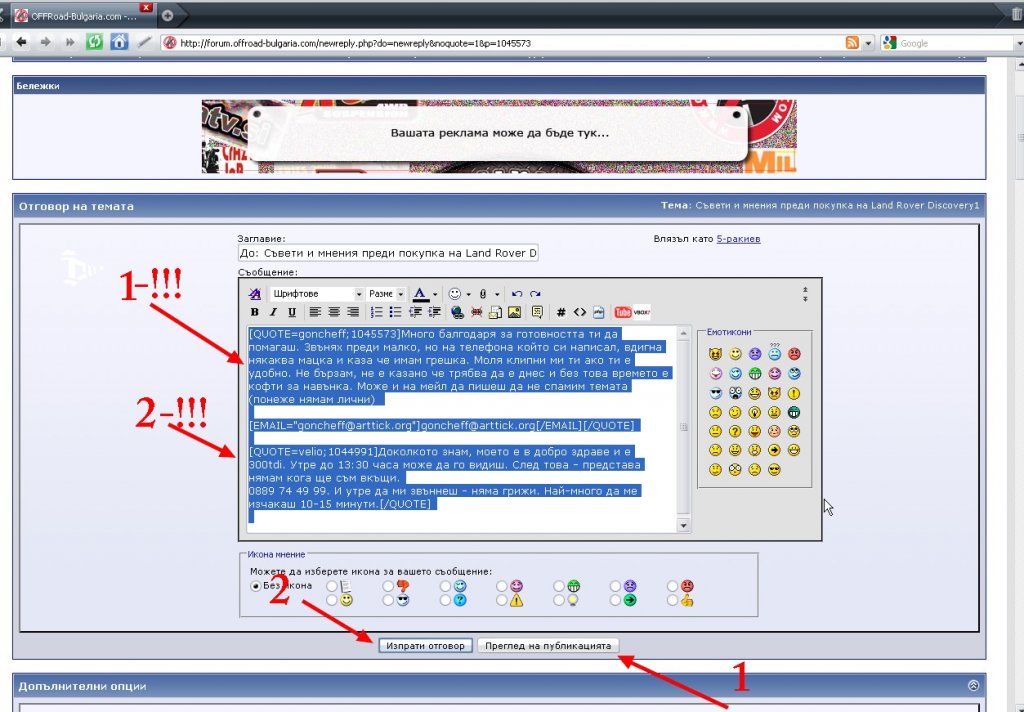Click the RSS feed icon in address bar
The width and height of the screenshot is (1024, 712).
[852, 43]
